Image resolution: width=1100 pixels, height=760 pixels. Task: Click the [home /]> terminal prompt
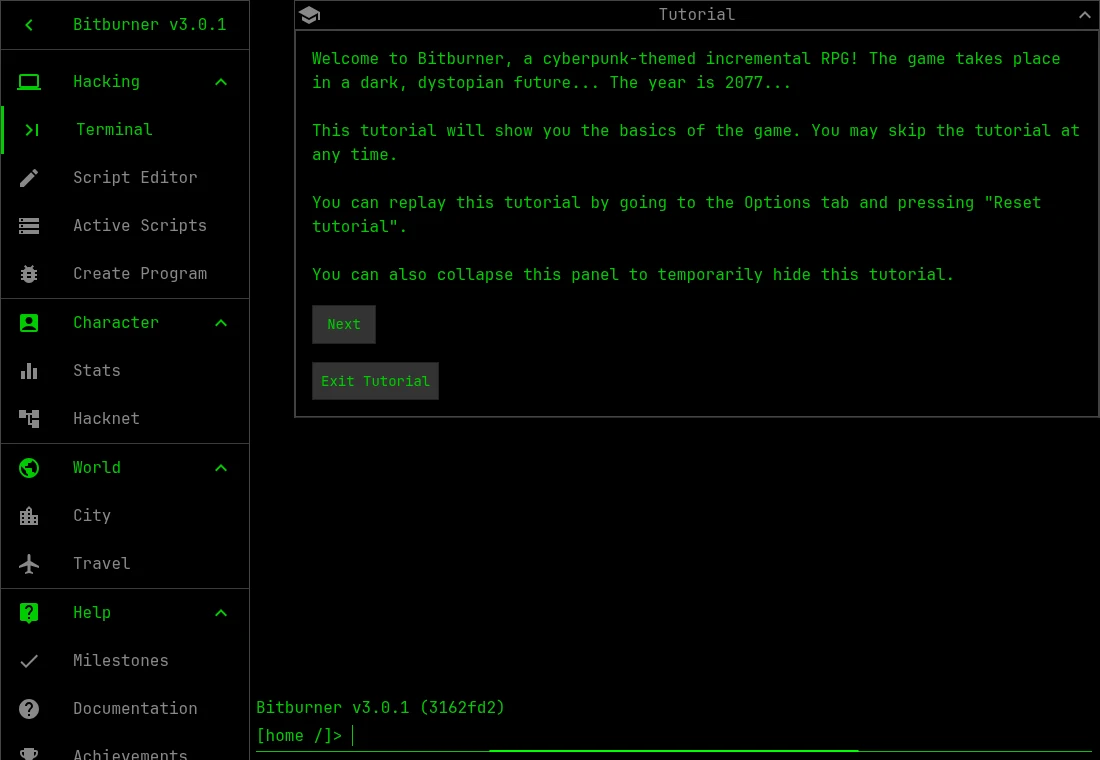[299, 735]
